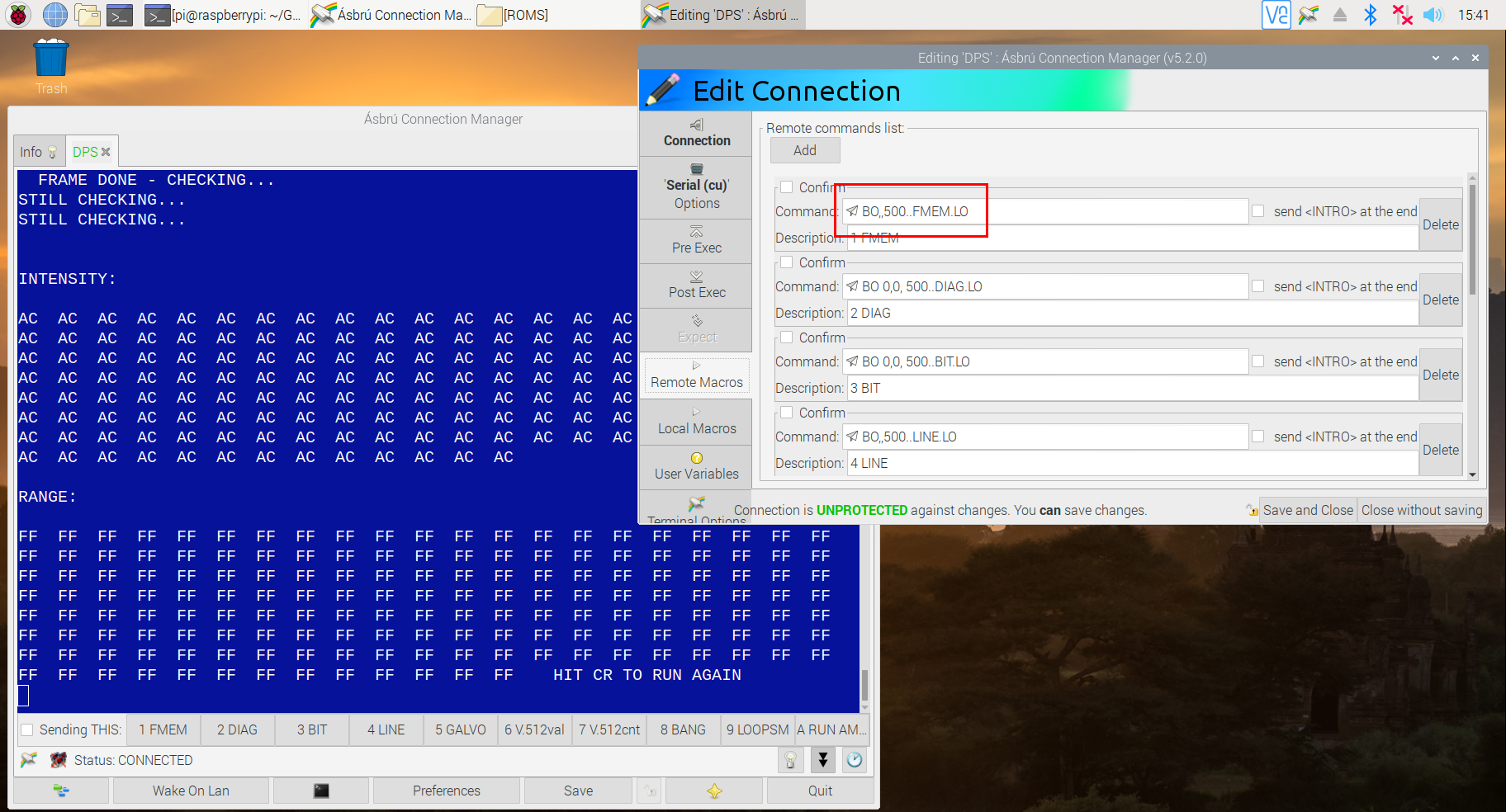Click the lightbulb icon in the status bar
Screen dimensions: 1506x812
790,760
